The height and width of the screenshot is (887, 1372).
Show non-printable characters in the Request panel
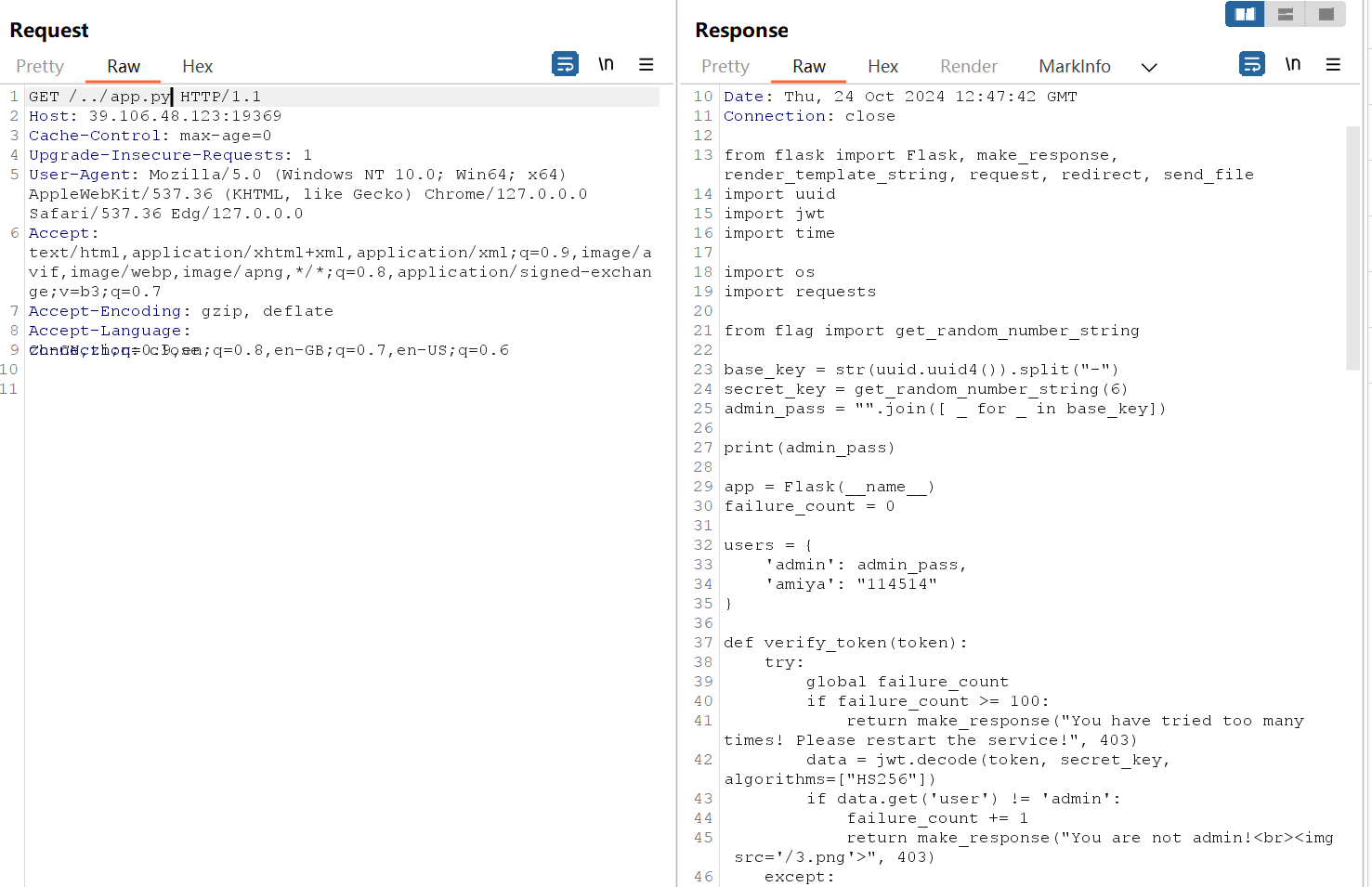pos(606,64)
